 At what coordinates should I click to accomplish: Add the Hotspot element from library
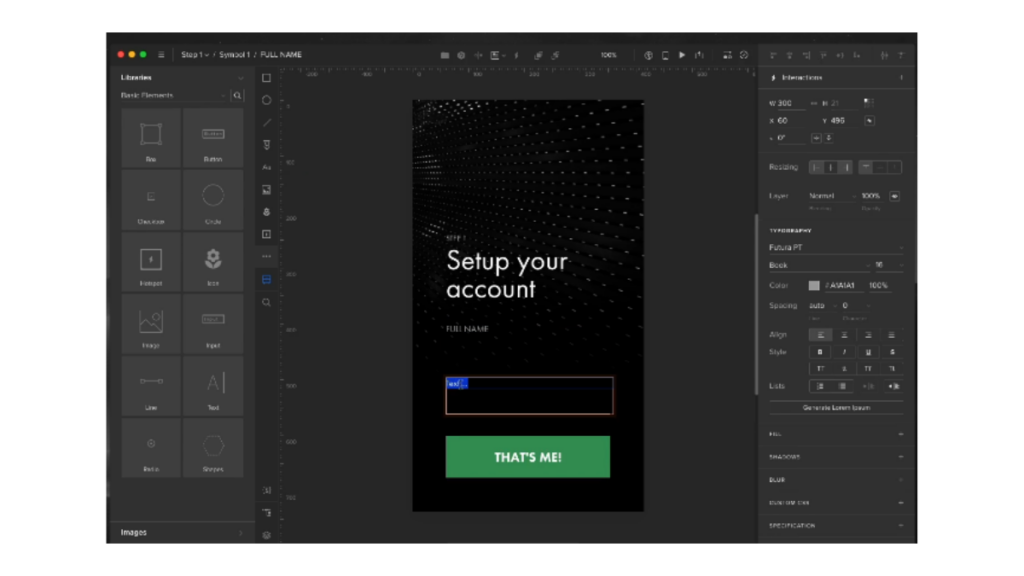pyautogui.click(x=151, y=262)
